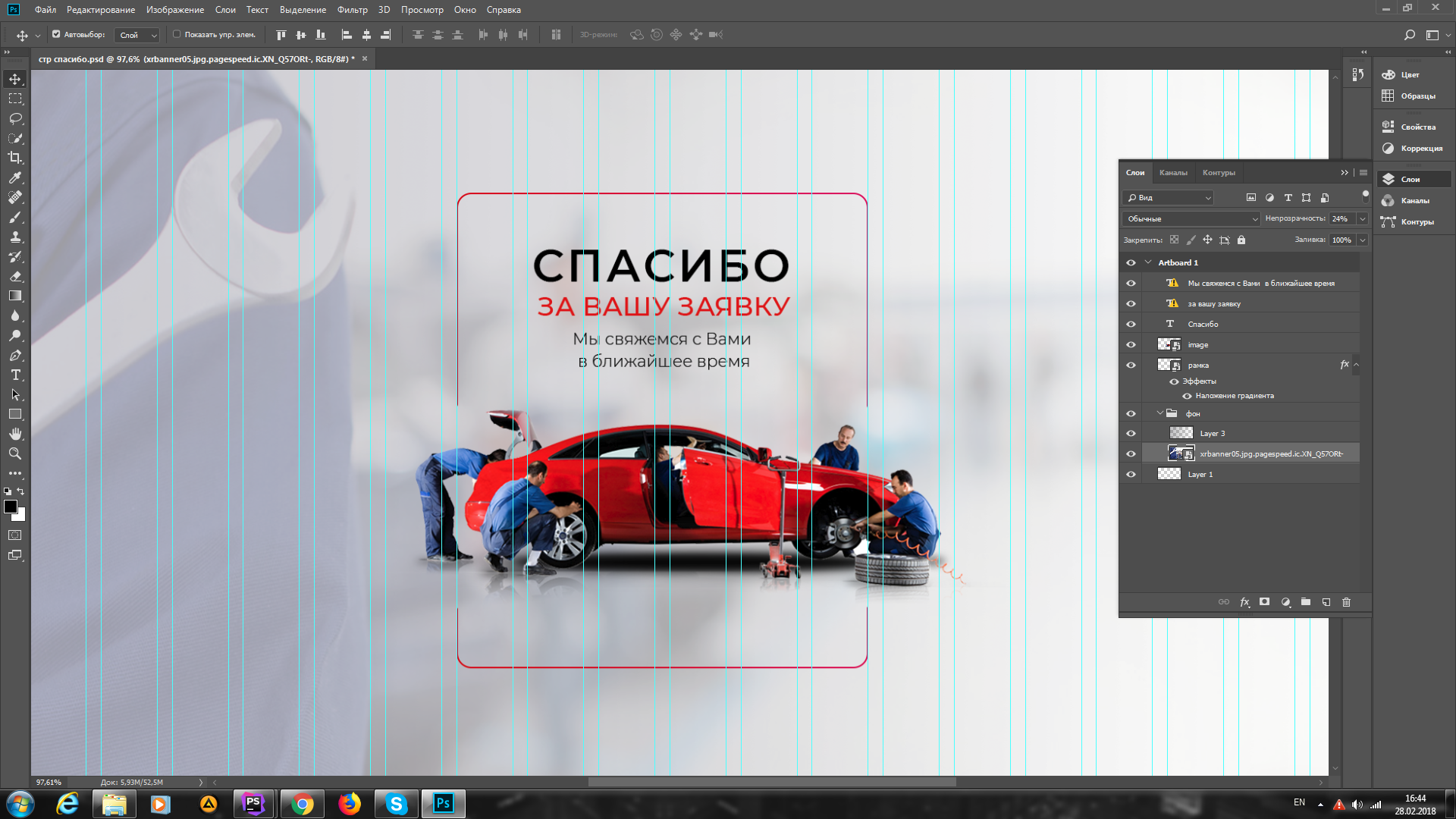The height and width of the screenshot is (819, 1456).
Task: Select the Gradient tool
Action: [15, 296]
